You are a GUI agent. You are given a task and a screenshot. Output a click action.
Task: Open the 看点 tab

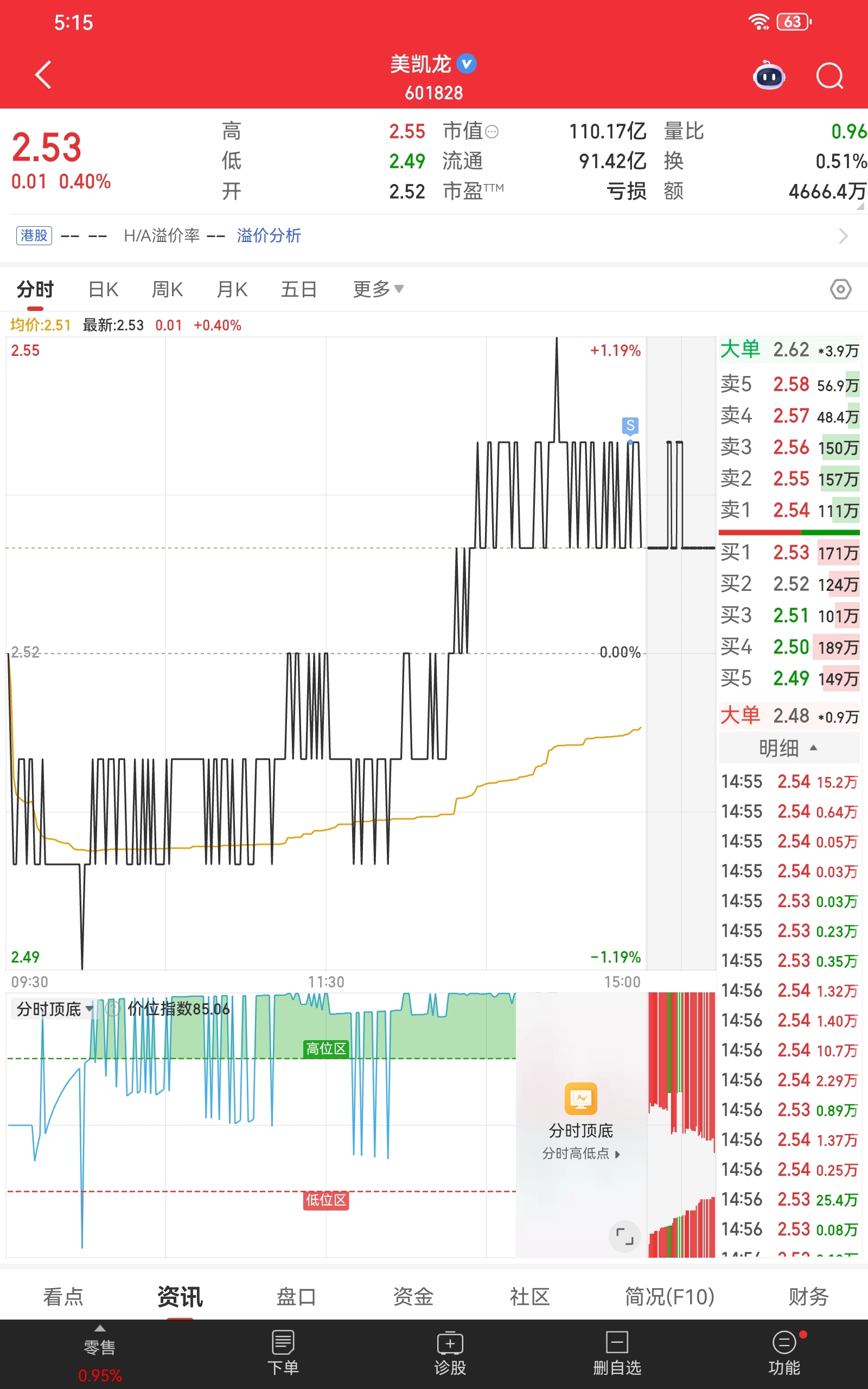tap(63, 1296)
